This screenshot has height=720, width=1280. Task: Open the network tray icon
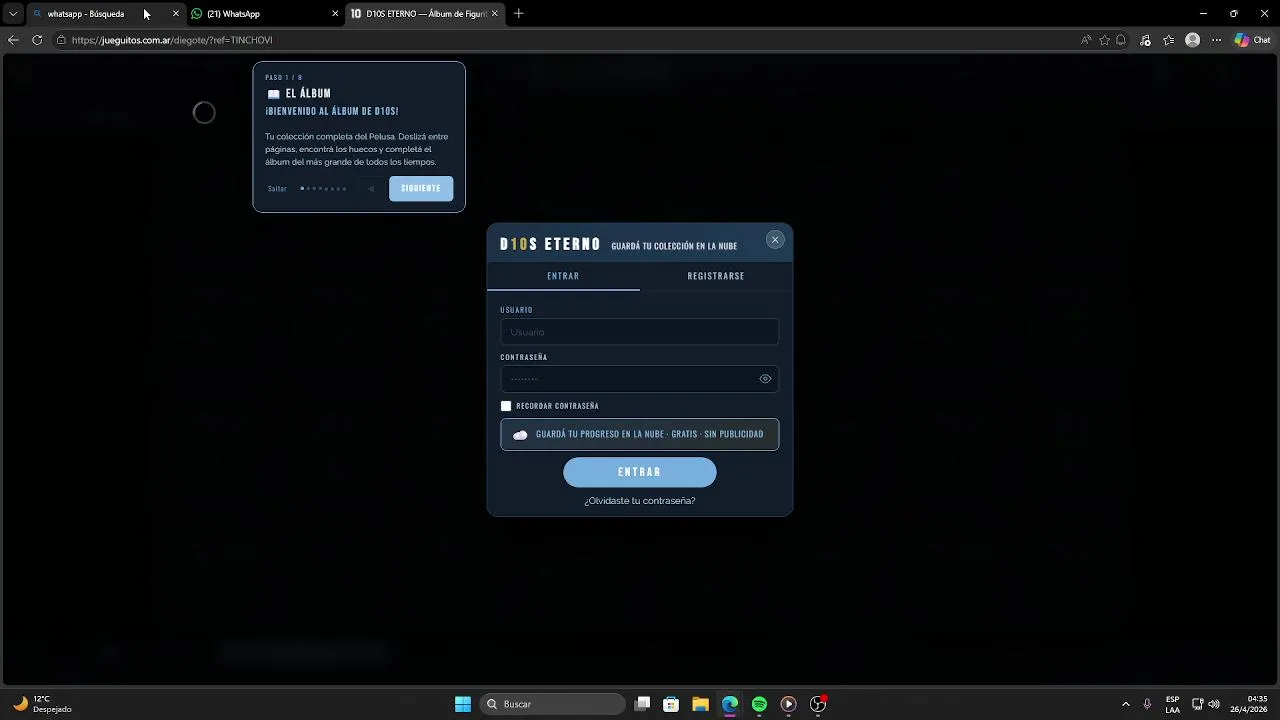(1197, 704)
